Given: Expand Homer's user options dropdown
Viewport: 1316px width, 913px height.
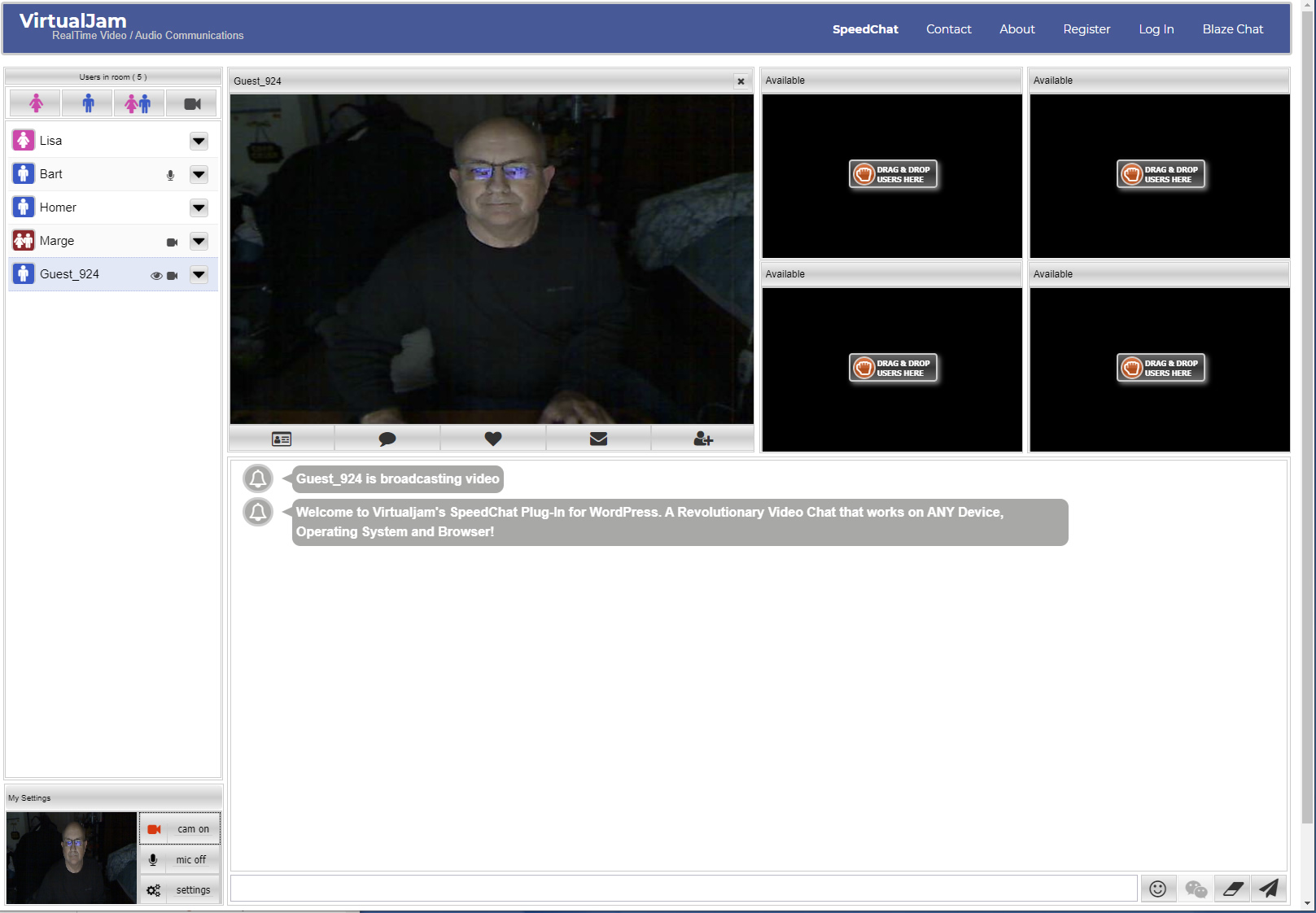Looking at the screenshot, I should pyautogui.click(x=199, y=207).
